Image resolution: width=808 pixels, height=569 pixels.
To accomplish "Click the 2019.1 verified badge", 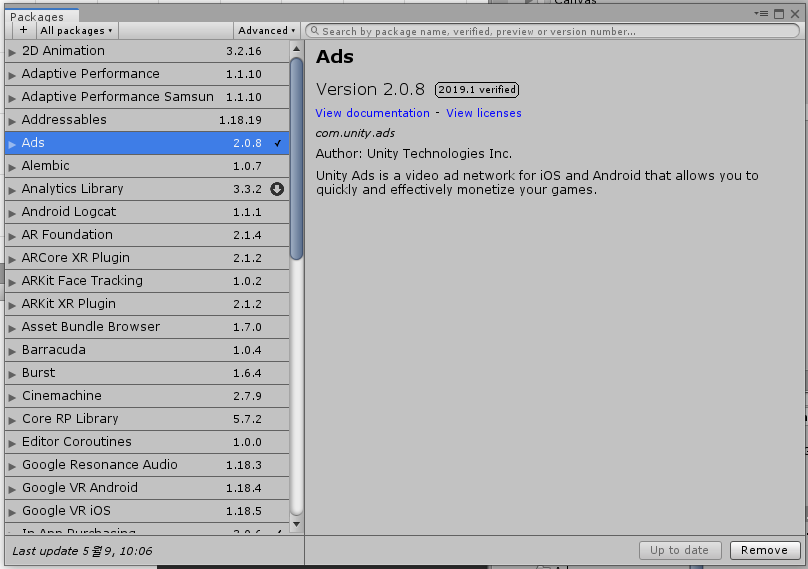I will point(477,90).
